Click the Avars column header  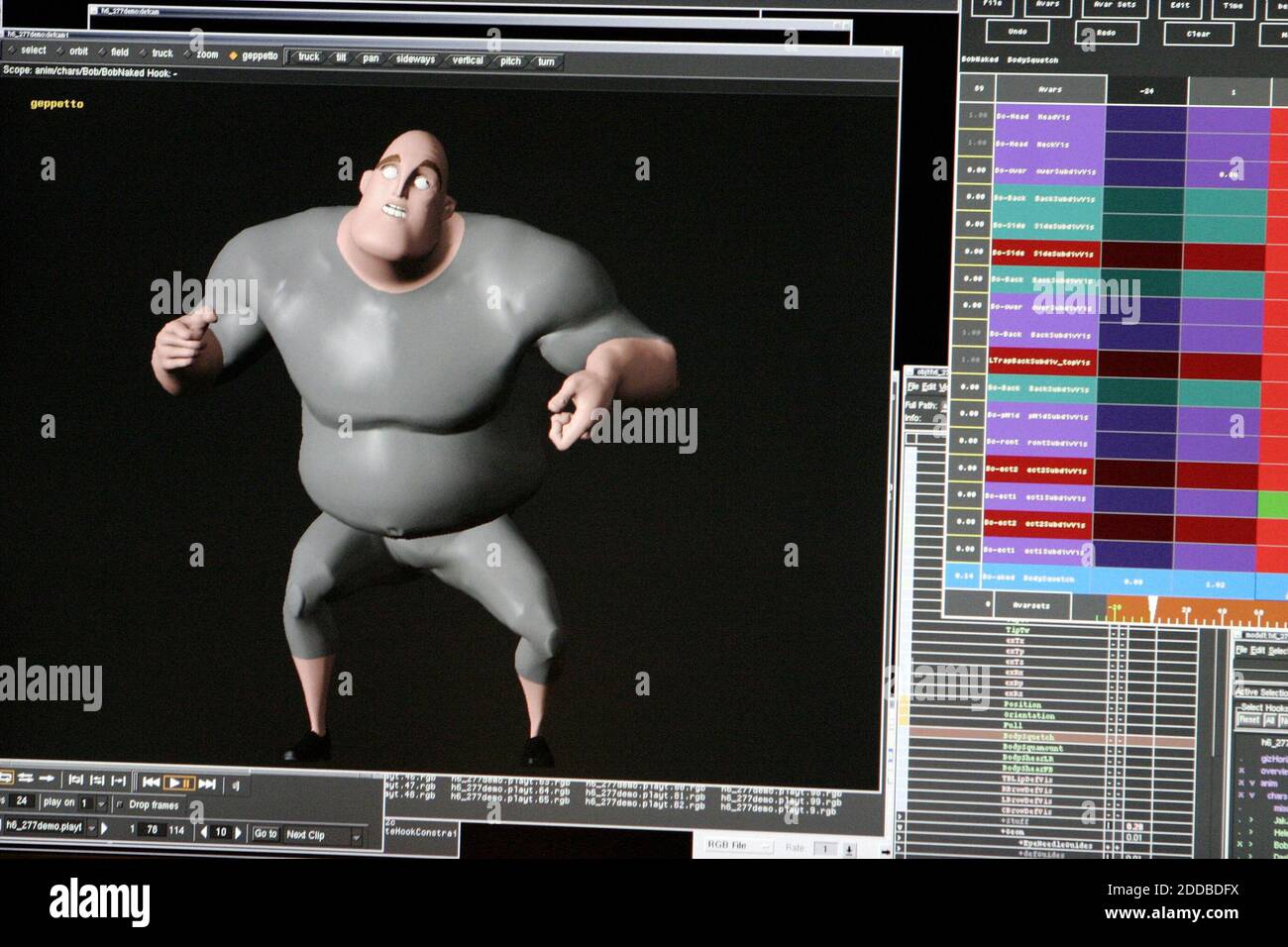point(1049,90)
